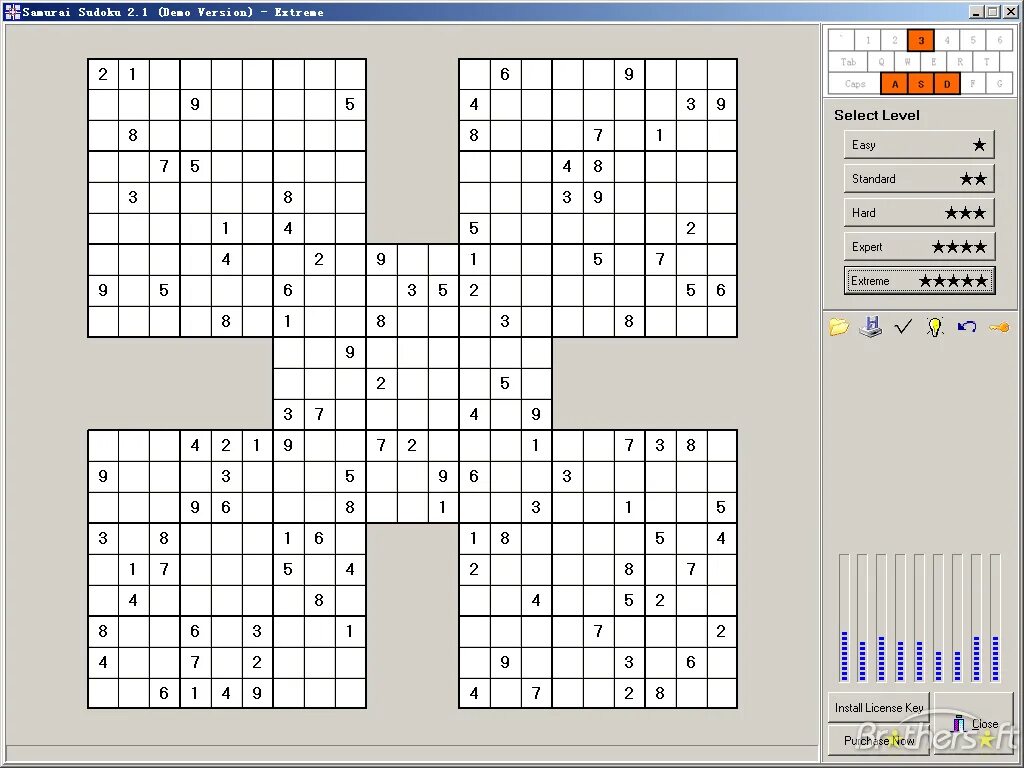Choose the Hard three-star level
The height and width of the screenshot is (768, 1024).
point(919,213)
